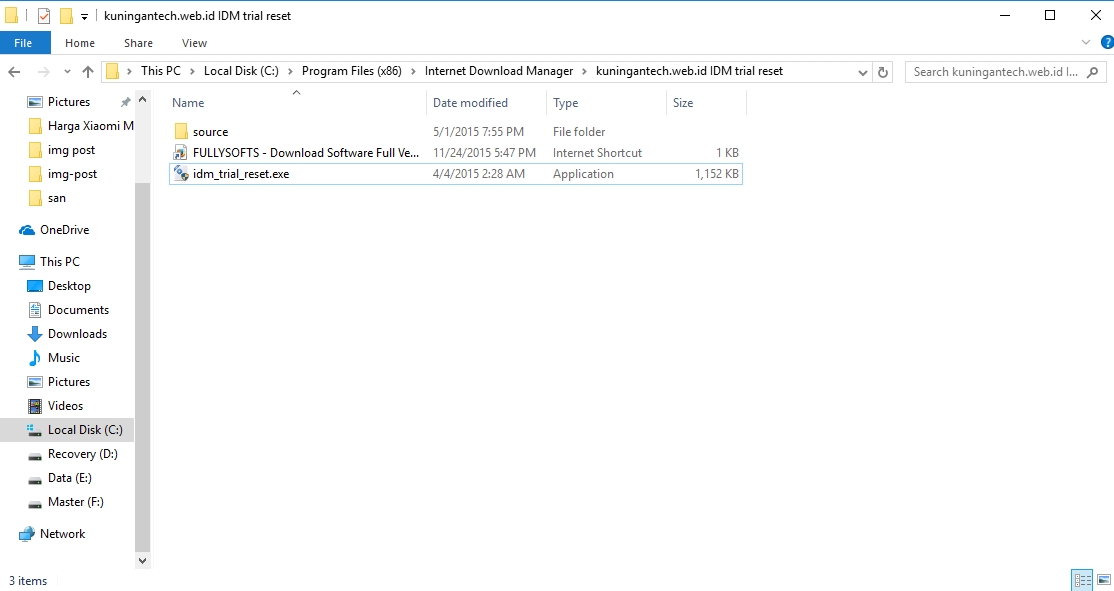The width and height of the screenshot is (1114, 591).
Task: Open Desktop in navigation pane
Action: 59,286
